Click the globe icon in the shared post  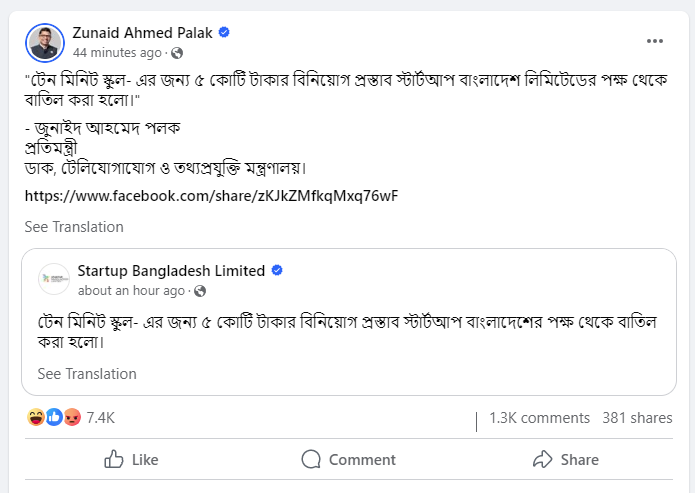200,291
